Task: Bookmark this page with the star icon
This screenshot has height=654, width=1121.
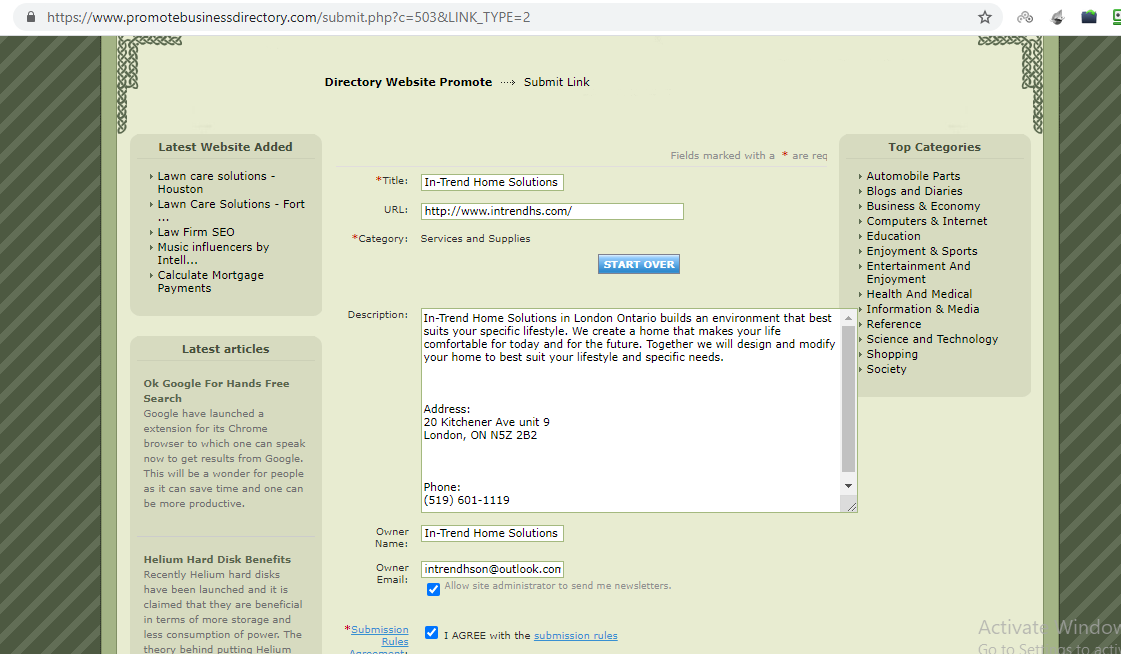Action: coord(984,17)
